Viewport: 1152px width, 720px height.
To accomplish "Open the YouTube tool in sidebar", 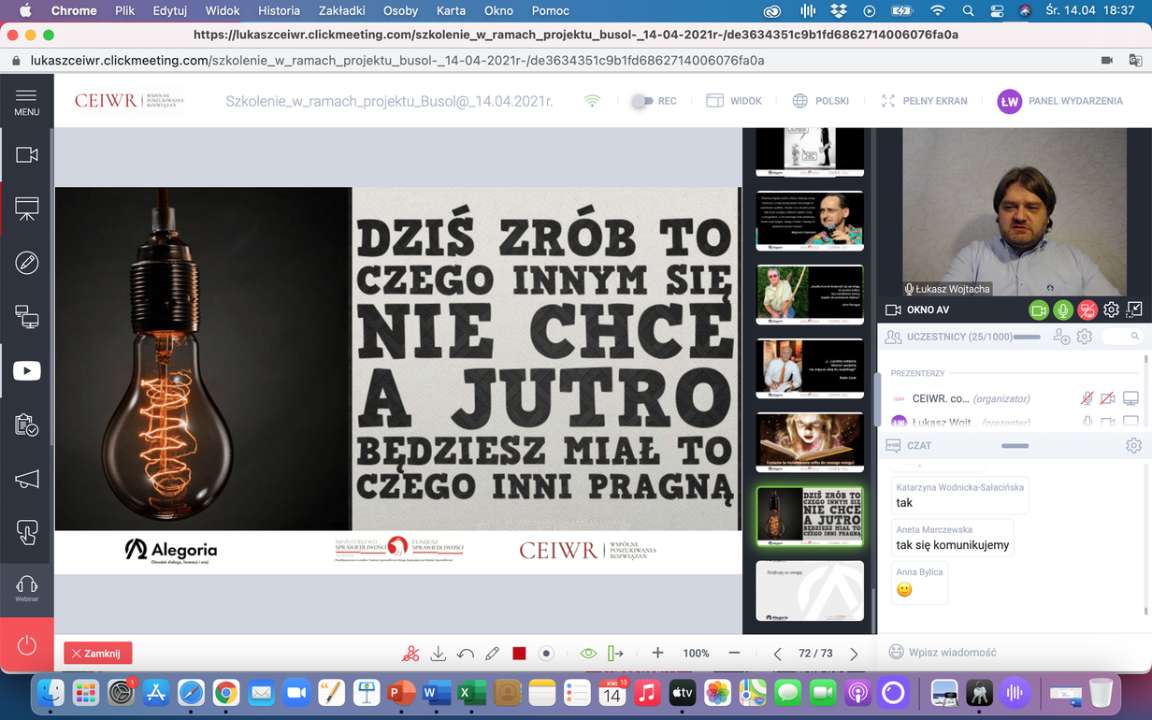I will (27, 371).
